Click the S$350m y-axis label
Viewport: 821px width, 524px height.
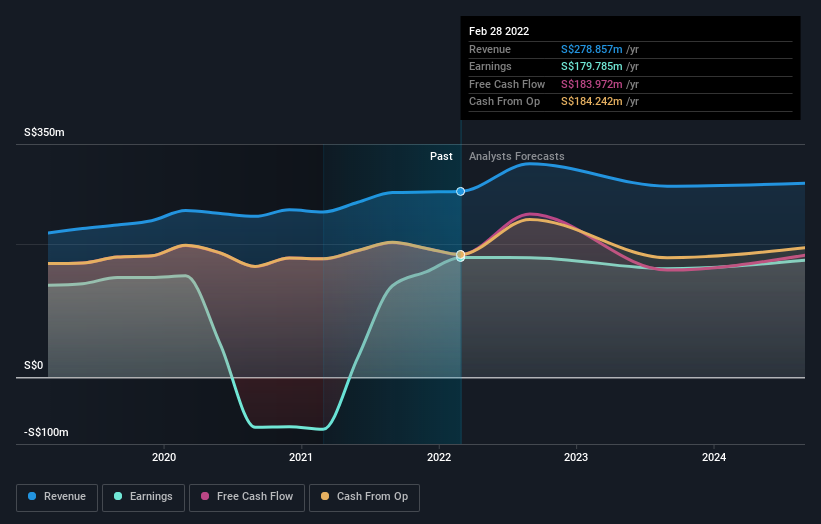click(x=44, y=132)
